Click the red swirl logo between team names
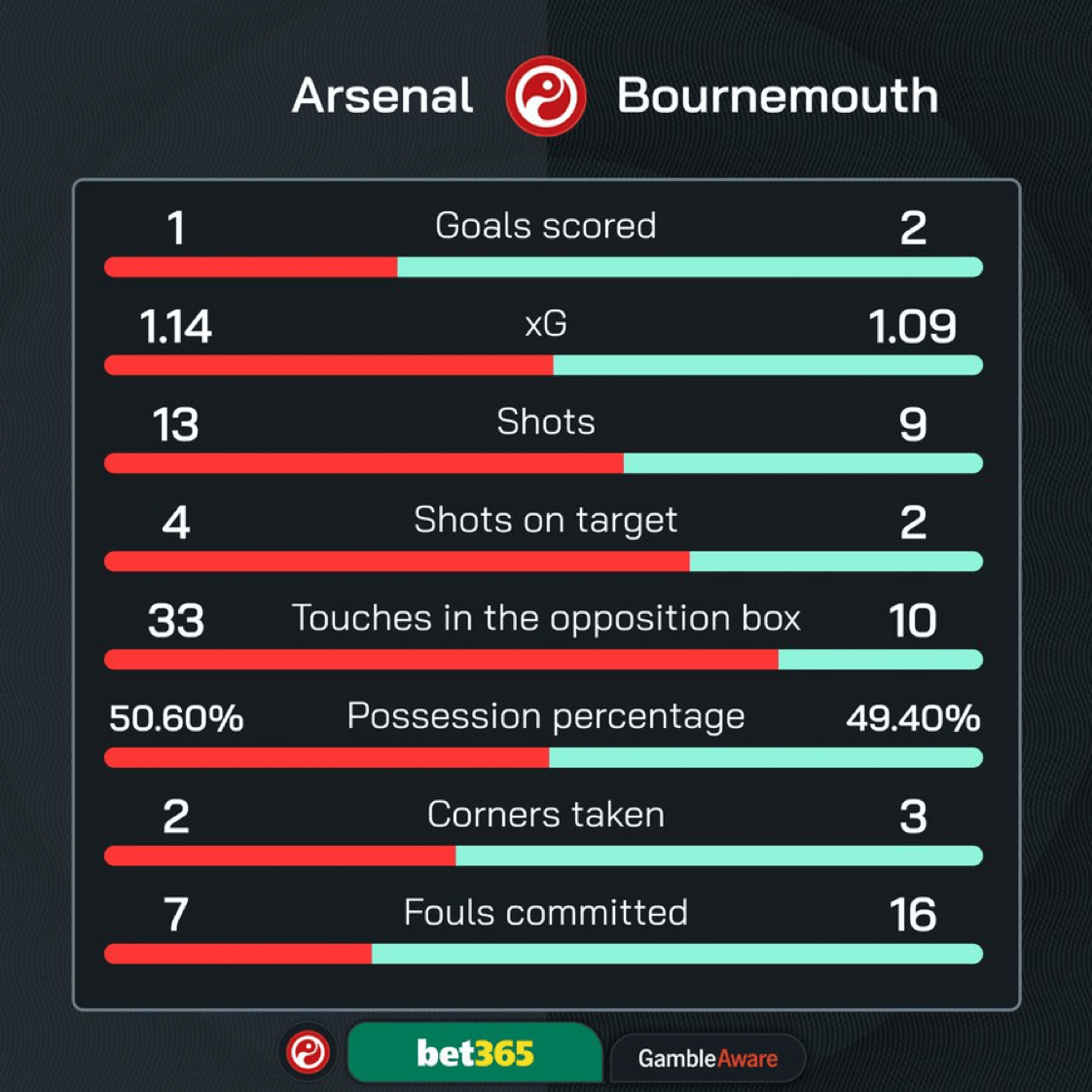1092x1092 pixels. click(546, 96)
